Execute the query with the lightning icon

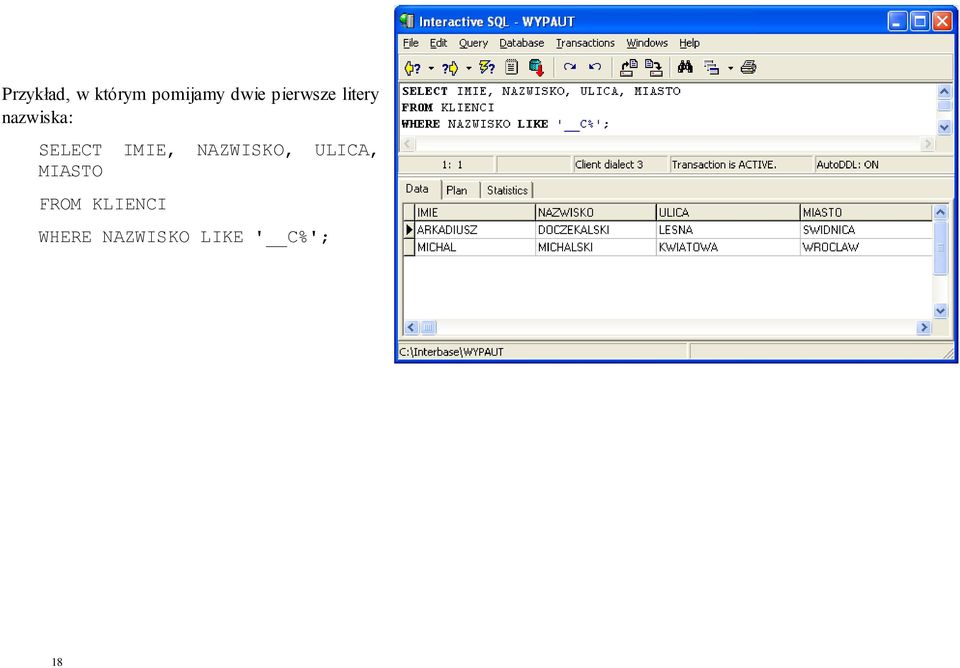(x=487, y=67)
